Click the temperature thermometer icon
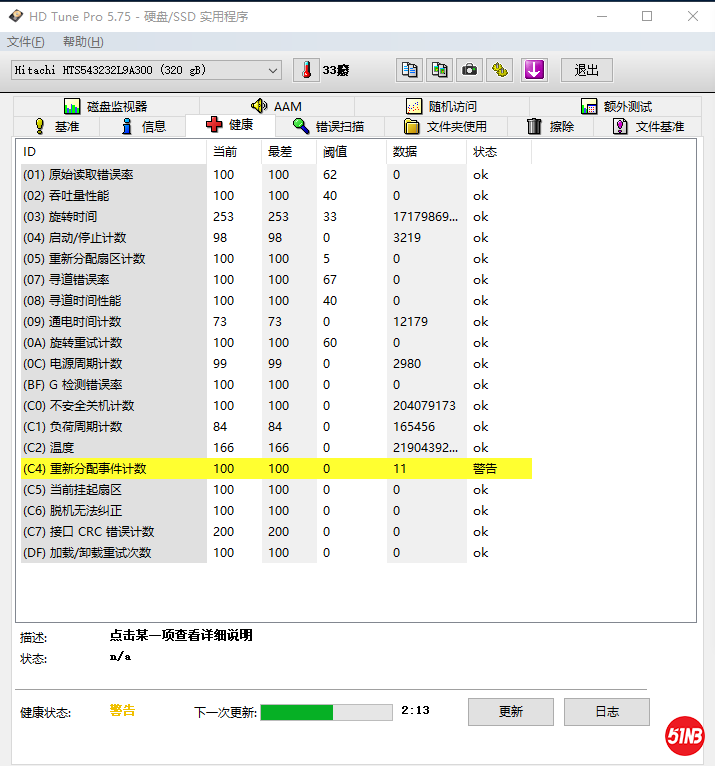Screen dimensions: 715x766 click(306, 70)
